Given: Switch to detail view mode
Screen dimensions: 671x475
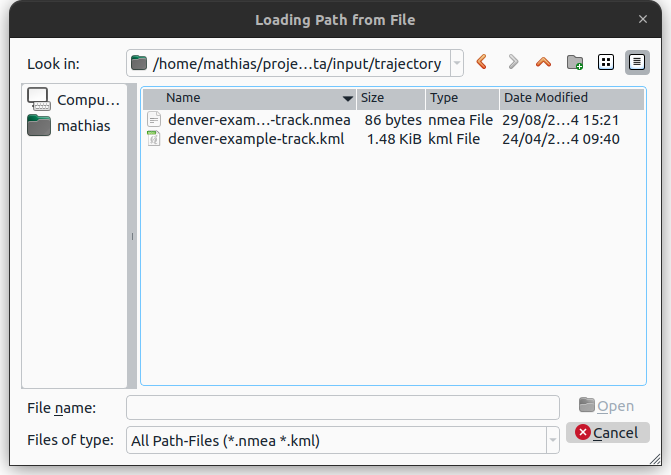Looking at the screenshot, I should [x=635, y=63].
